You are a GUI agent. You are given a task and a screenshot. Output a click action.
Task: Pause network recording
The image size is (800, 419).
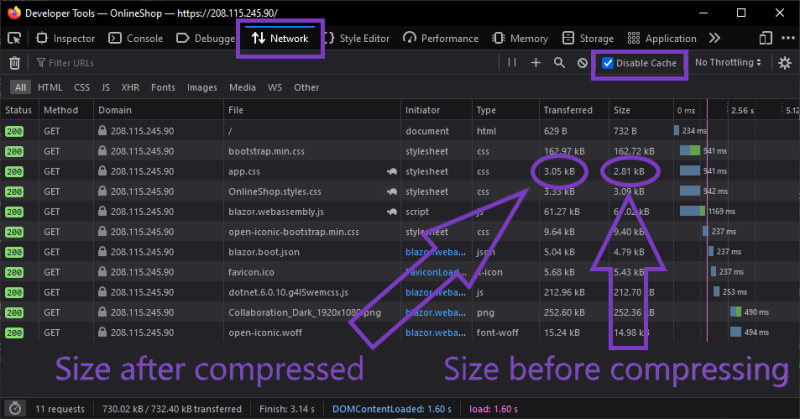pos(512,62)
